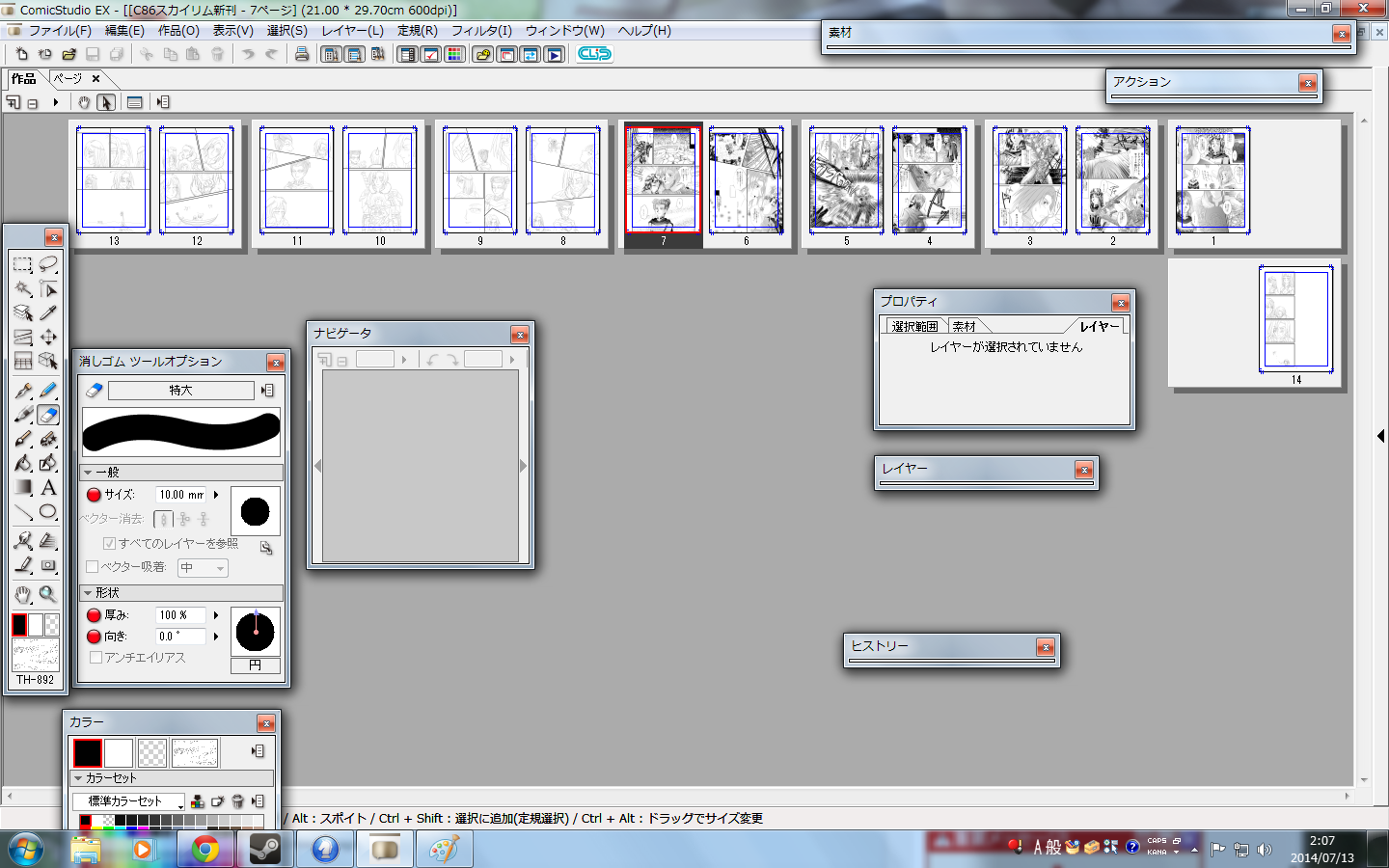This screenshot has height=868, width=1389.
Task: Open Steam from the taskbar
Action: (x=264, y=850)
